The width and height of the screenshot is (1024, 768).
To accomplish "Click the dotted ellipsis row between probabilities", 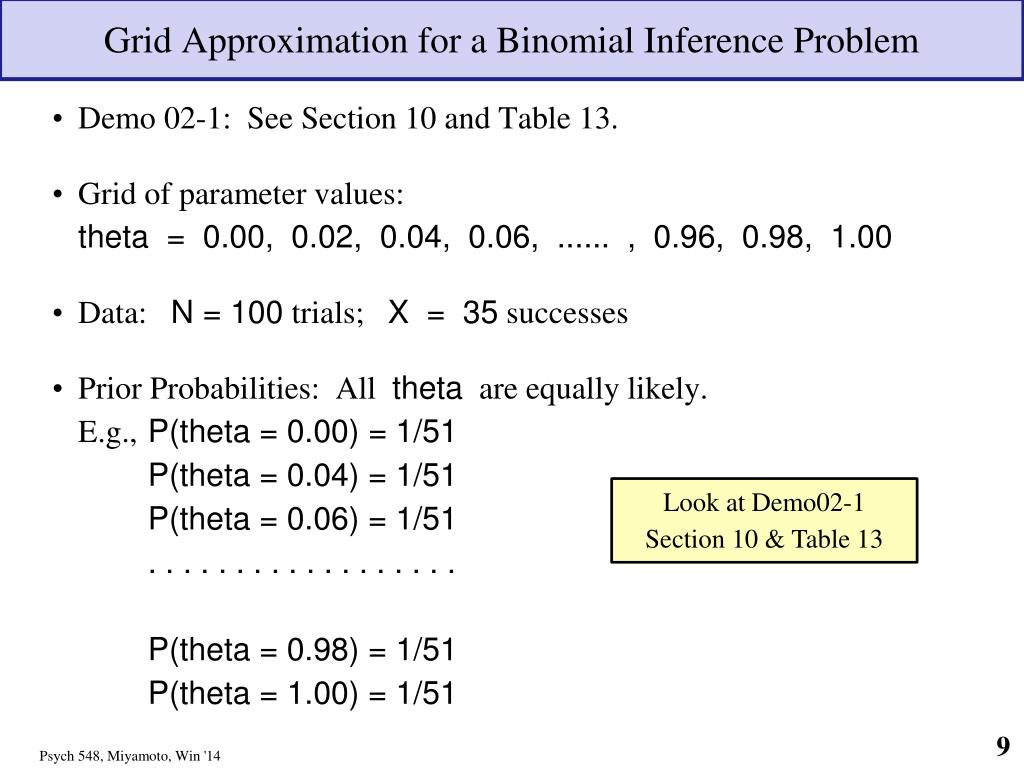I will tap(301, 570).
